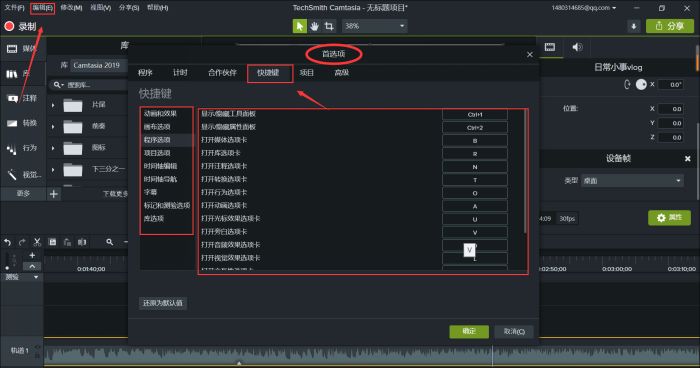This screenshot has height=368, width=700.
Task: Expand the first library folder arrow
Action: (x=53, y=105)
